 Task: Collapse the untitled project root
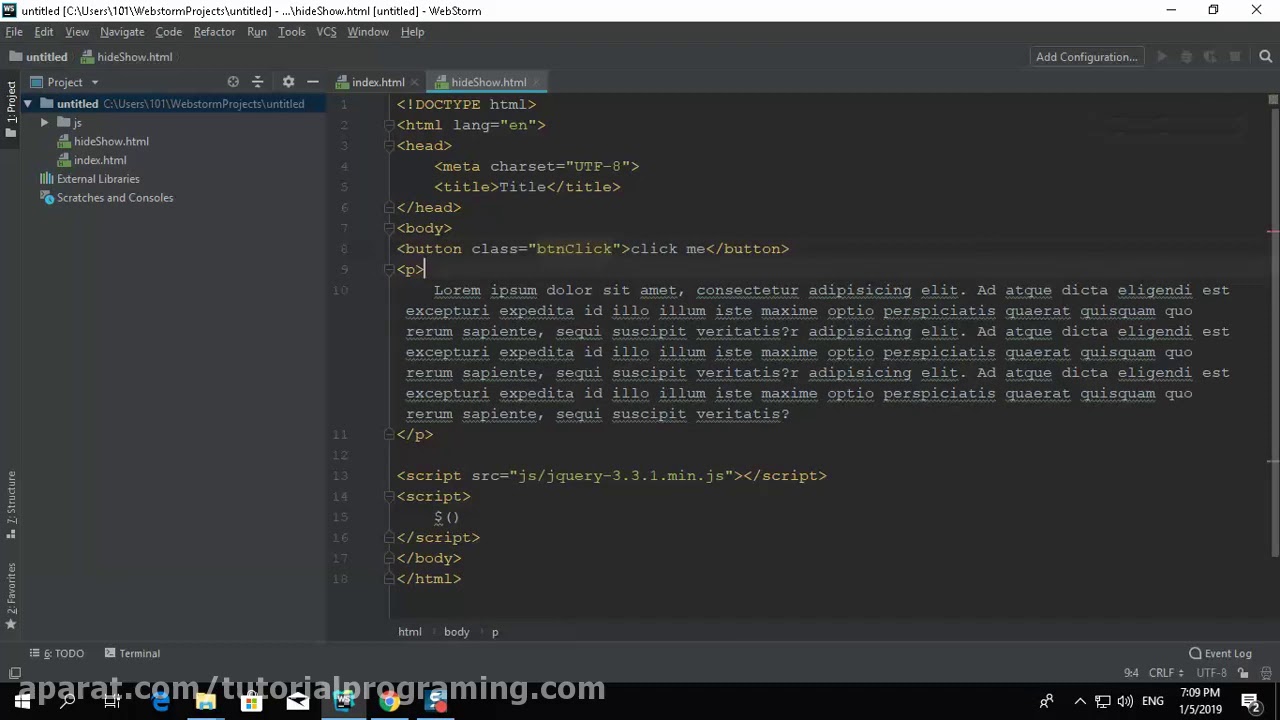pos(28,104)
